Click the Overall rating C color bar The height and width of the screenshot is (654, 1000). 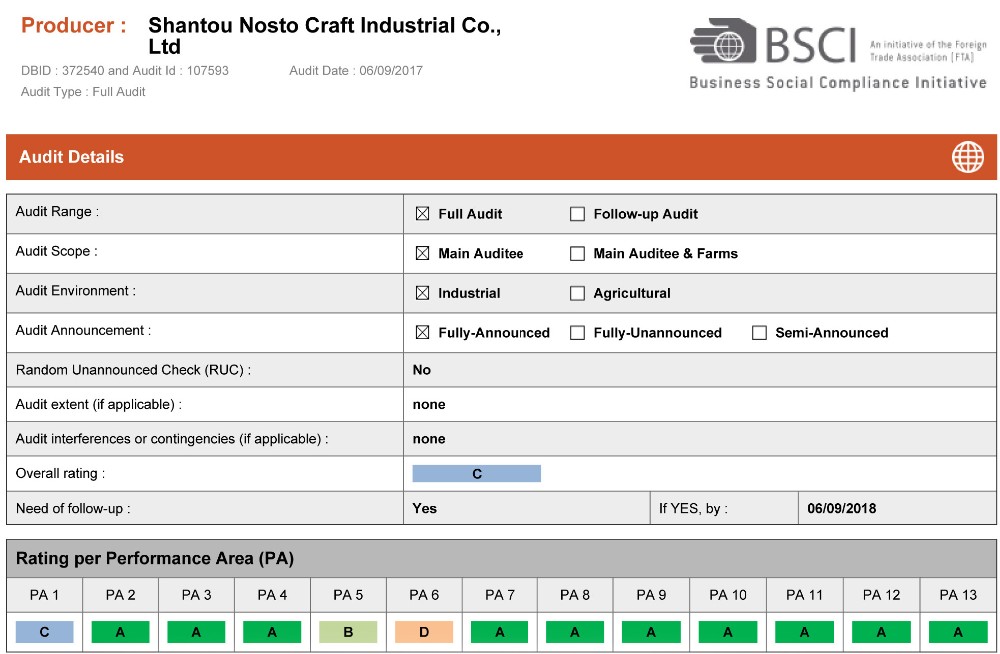(x=476, y=473)
